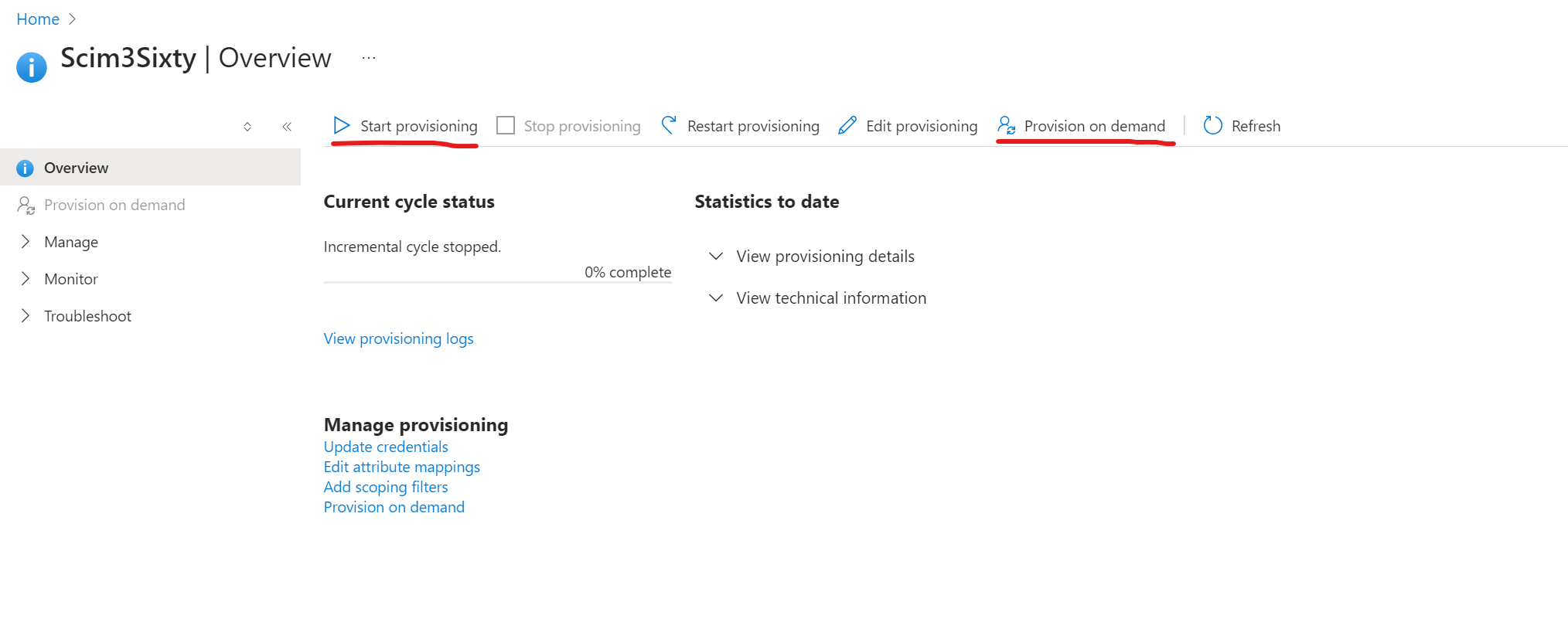Select Provision on demand in sidebar
This screenshot has height=629, width=1568.
pos(114,205)
